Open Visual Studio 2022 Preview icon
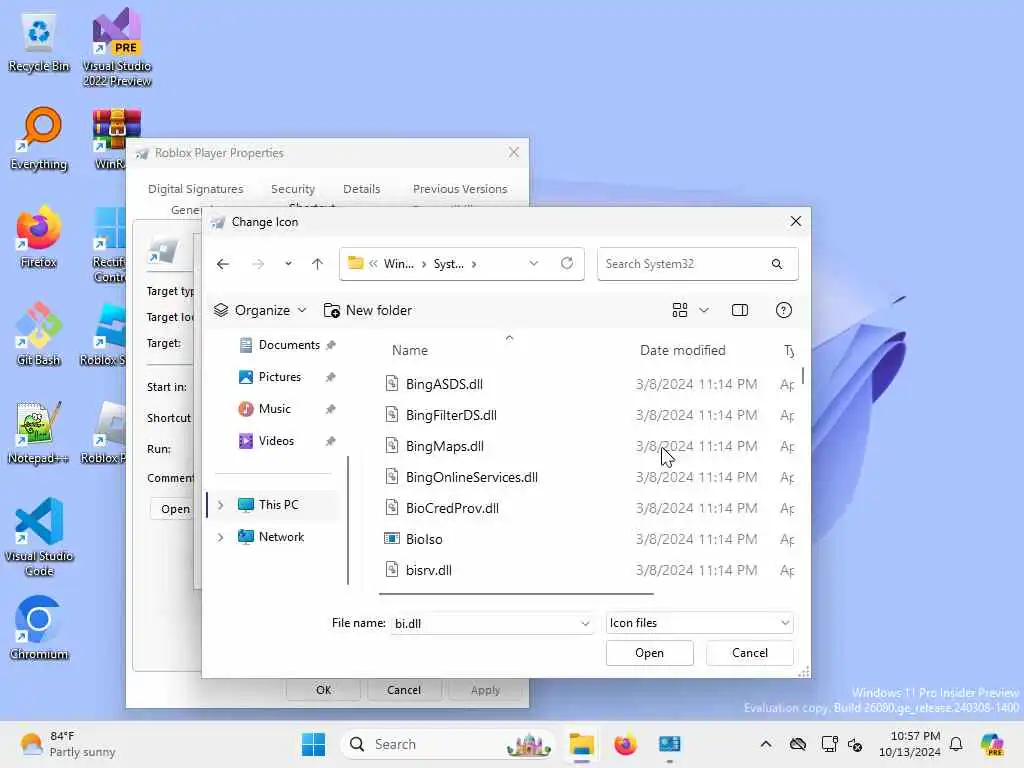Screen dimensions: 1024x768 [x=117, y=47]
